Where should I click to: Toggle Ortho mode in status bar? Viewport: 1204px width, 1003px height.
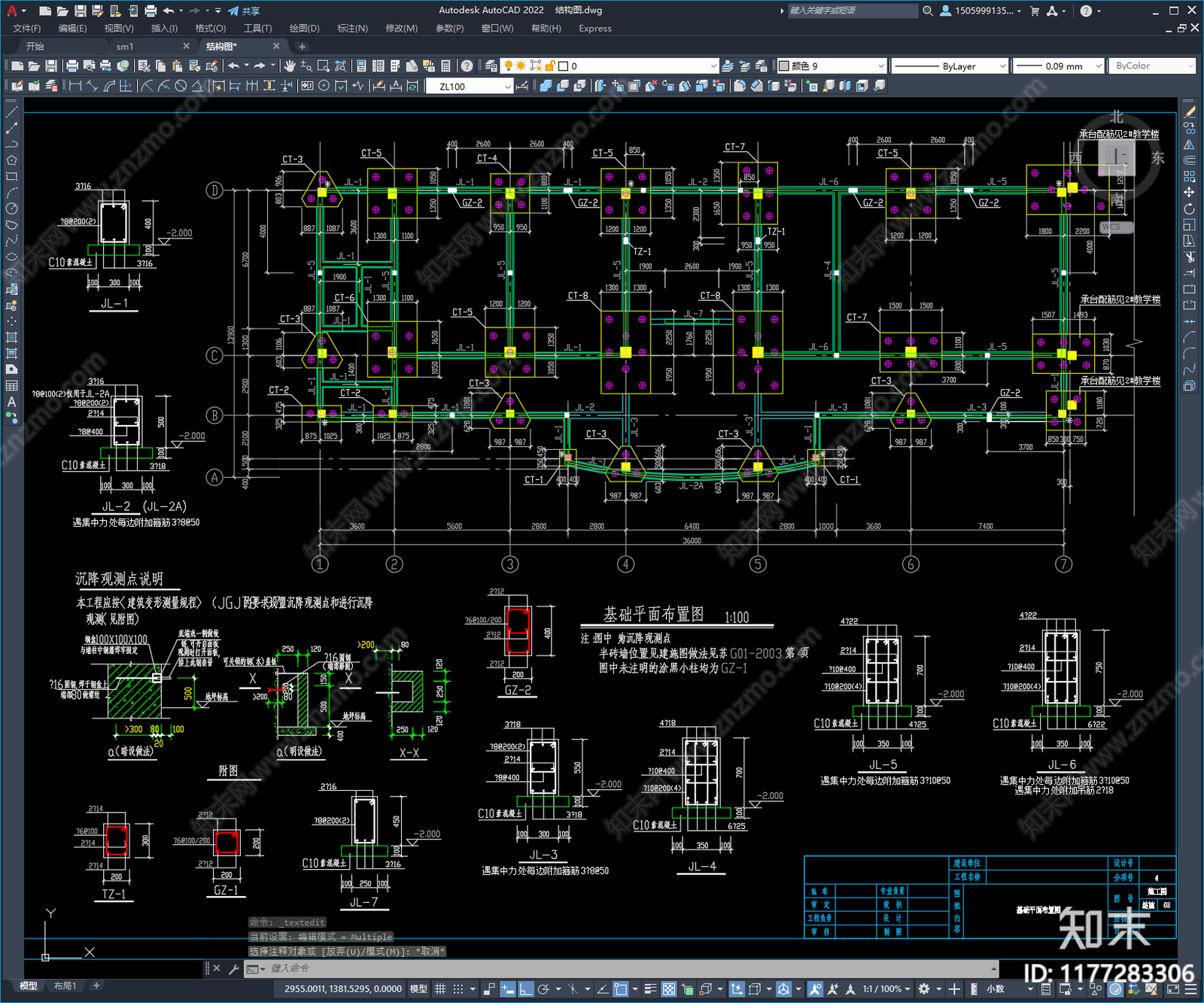point(526,989)
